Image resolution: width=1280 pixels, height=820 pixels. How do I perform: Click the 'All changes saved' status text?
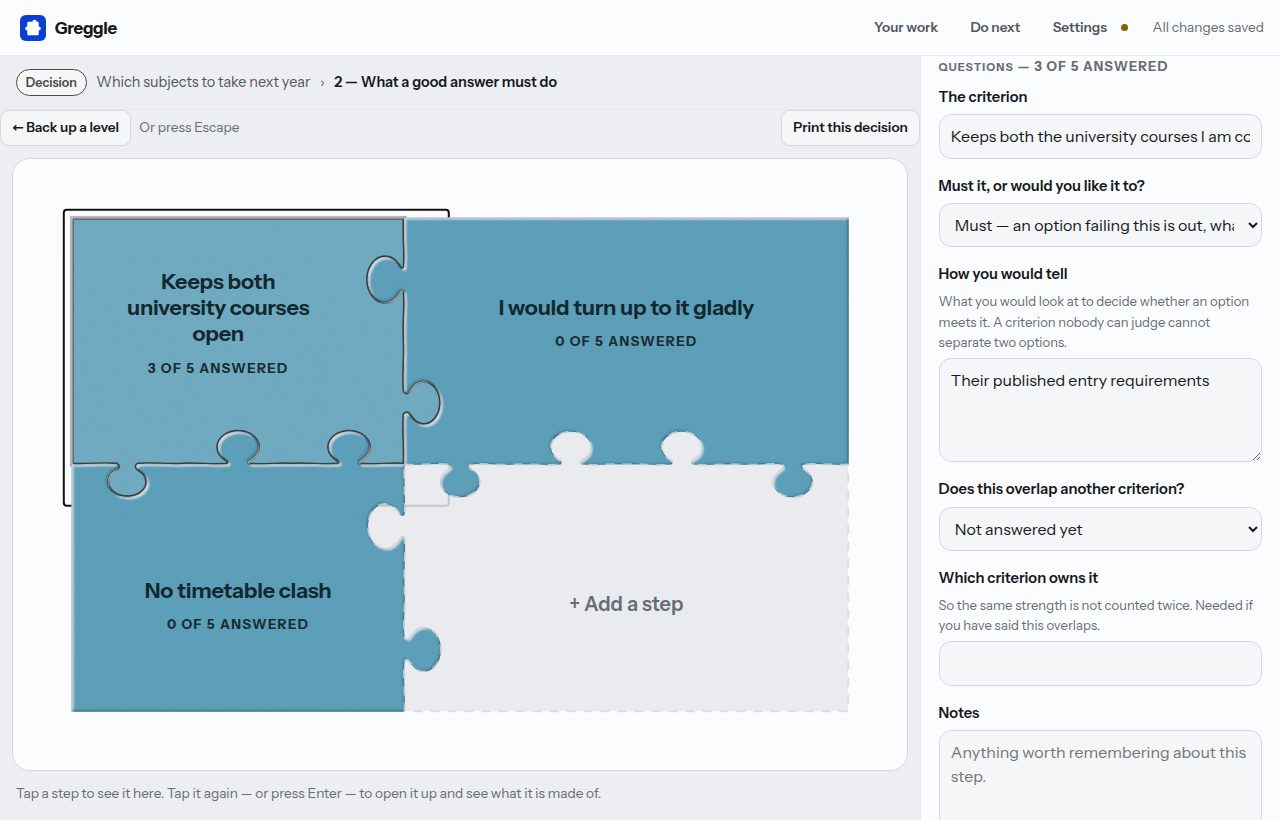click(x=1208, y=27)
